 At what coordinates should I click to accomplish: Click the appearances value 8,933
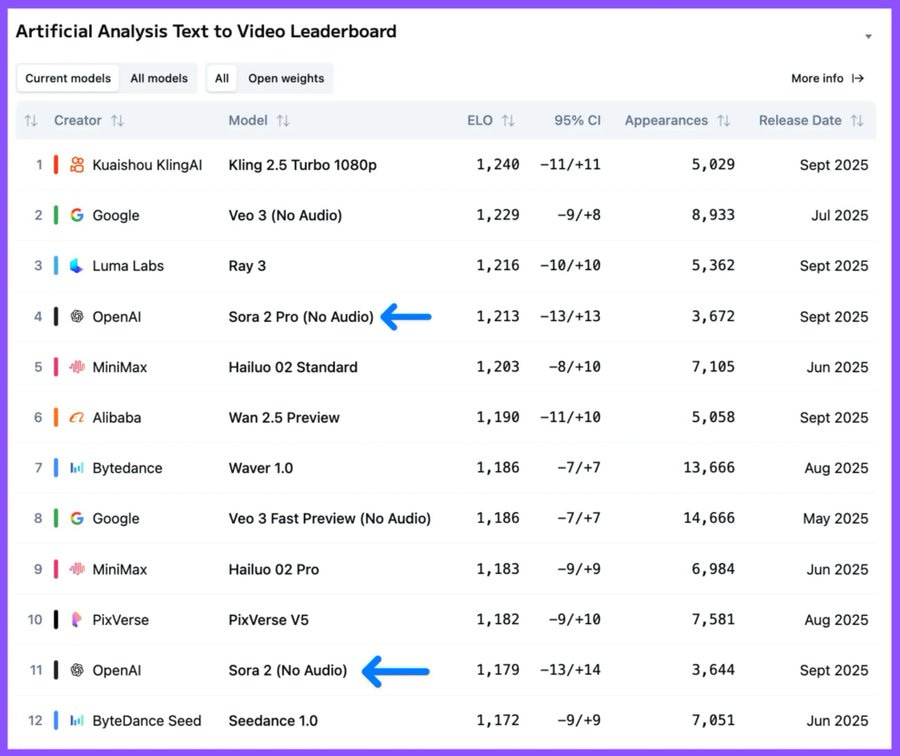coord(713,215)
